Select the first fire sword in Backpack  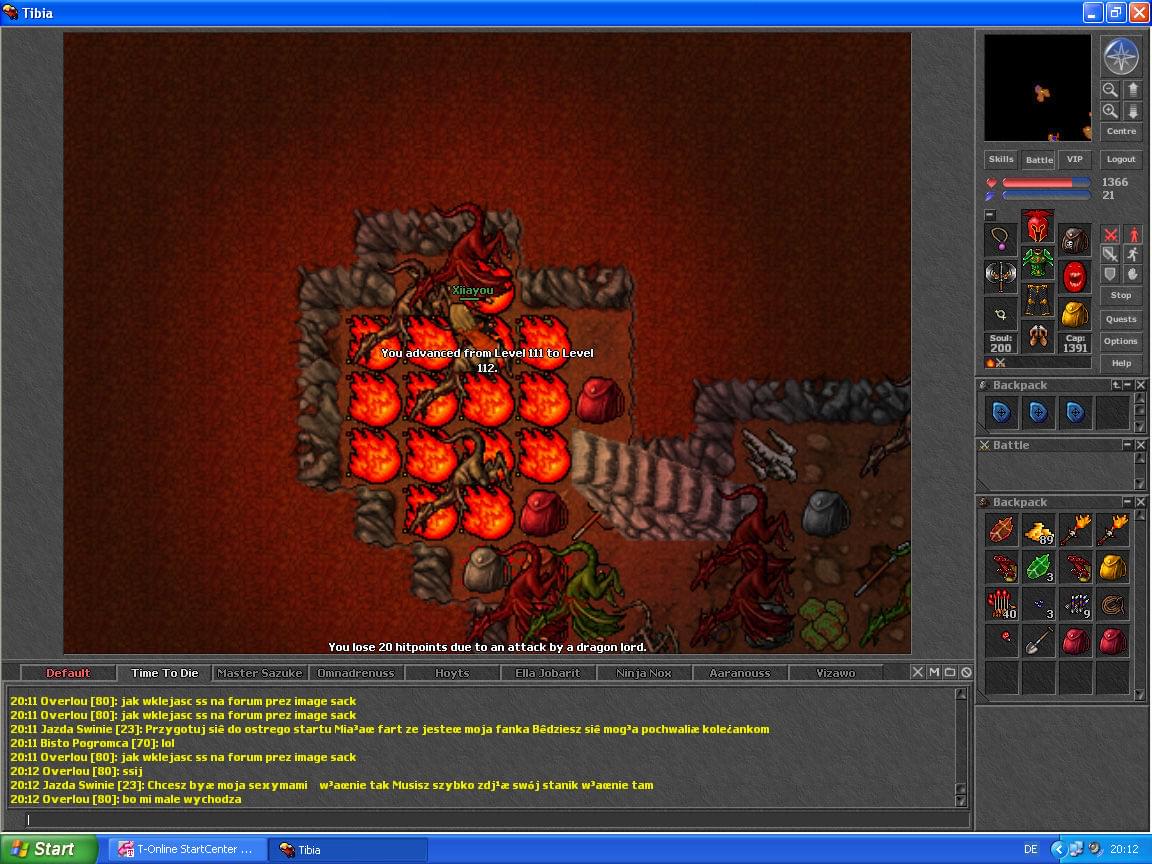[1075, 530]
